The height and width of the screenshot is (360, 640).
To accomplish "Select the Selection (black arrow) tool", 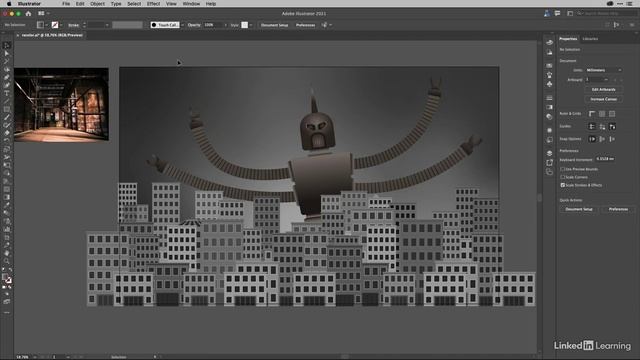I will pos(7,46).
